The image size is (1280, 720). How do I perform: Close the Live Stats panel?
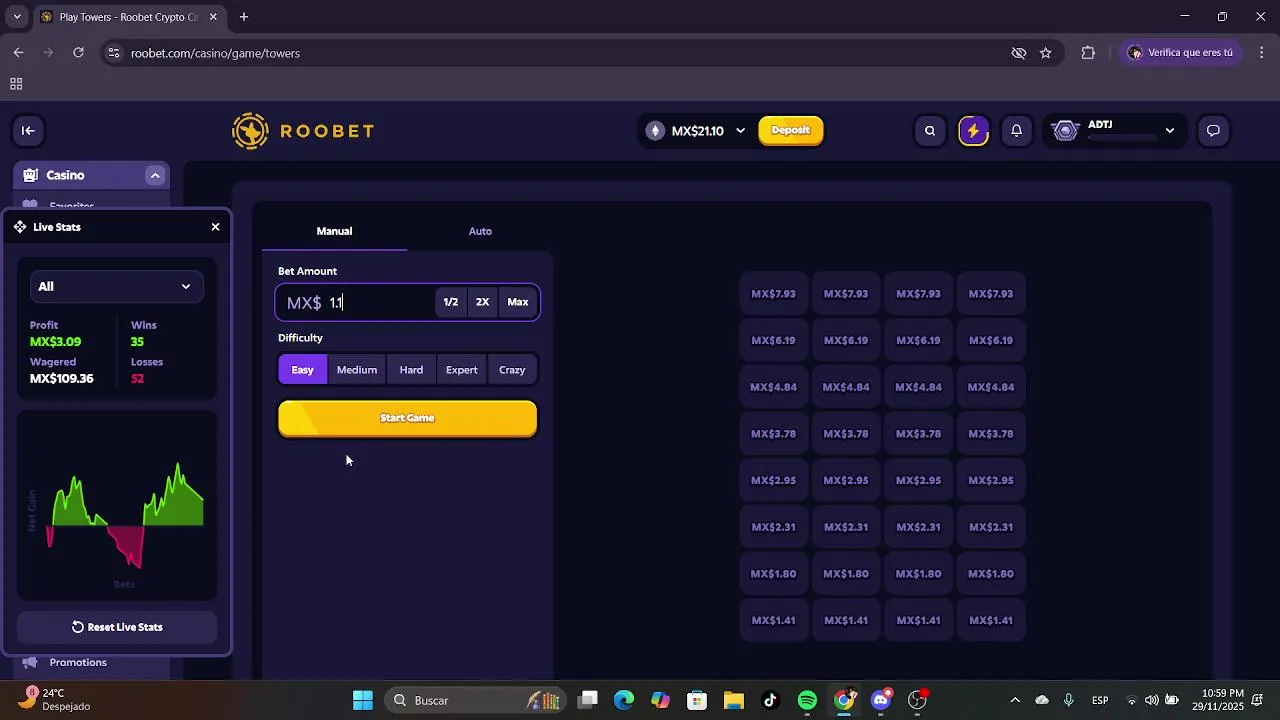click(x=215, y=227)
